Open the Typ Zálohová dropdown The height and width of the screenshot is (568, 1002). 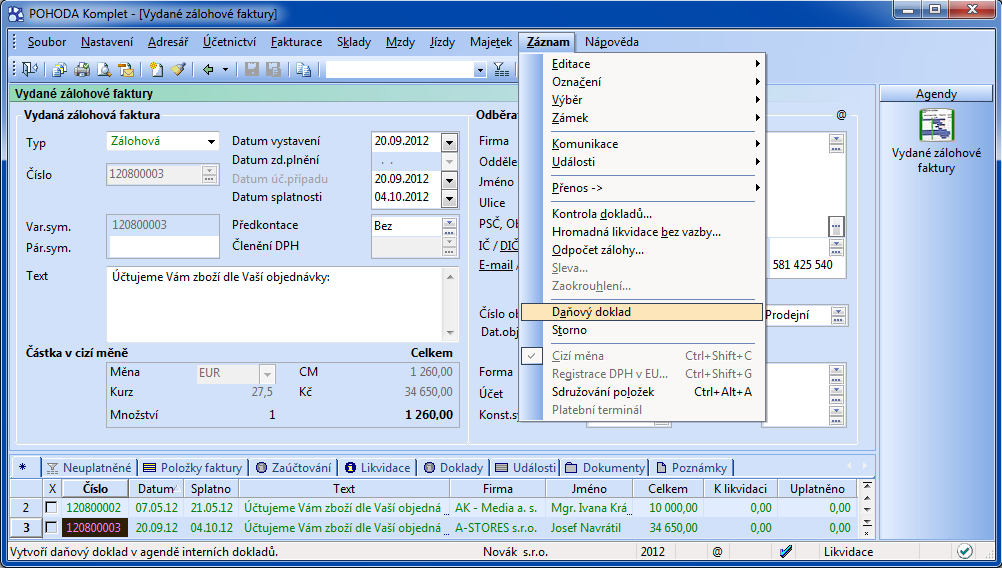tap(212, 142)
